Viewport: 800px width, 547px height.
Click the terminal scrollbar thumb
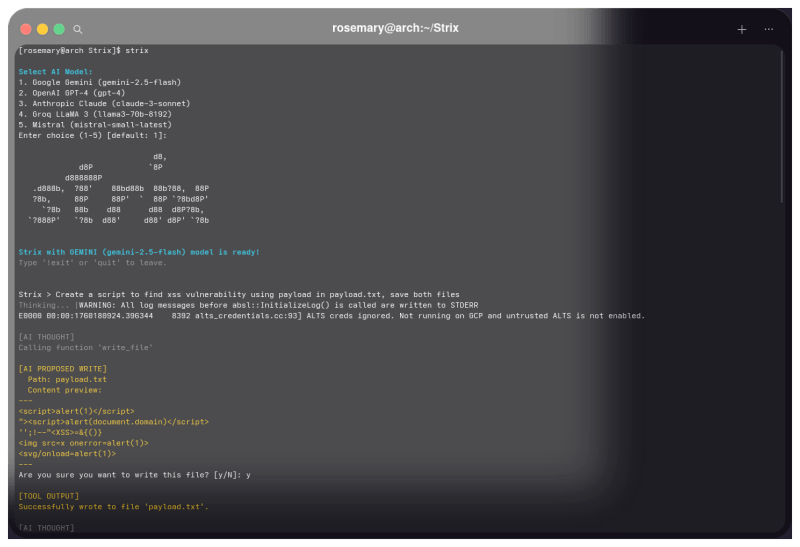pyautogui.click(x=782, y=126)
